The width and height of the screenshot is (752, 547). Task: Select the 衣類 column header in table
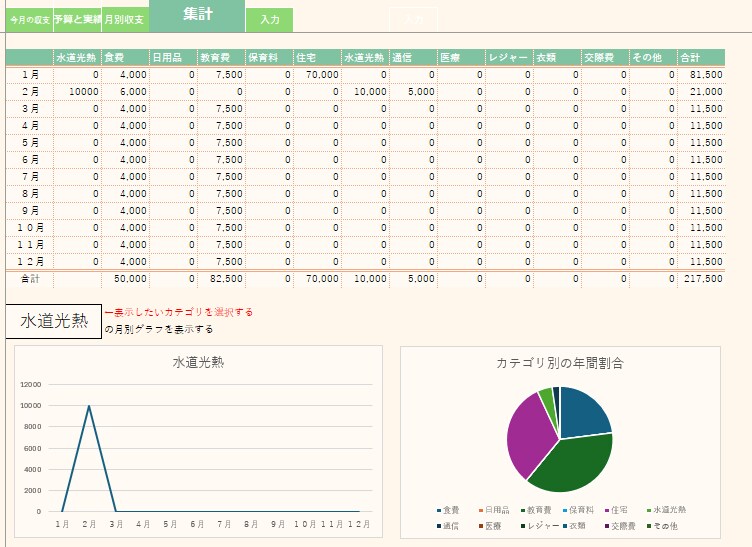[557, 58]
